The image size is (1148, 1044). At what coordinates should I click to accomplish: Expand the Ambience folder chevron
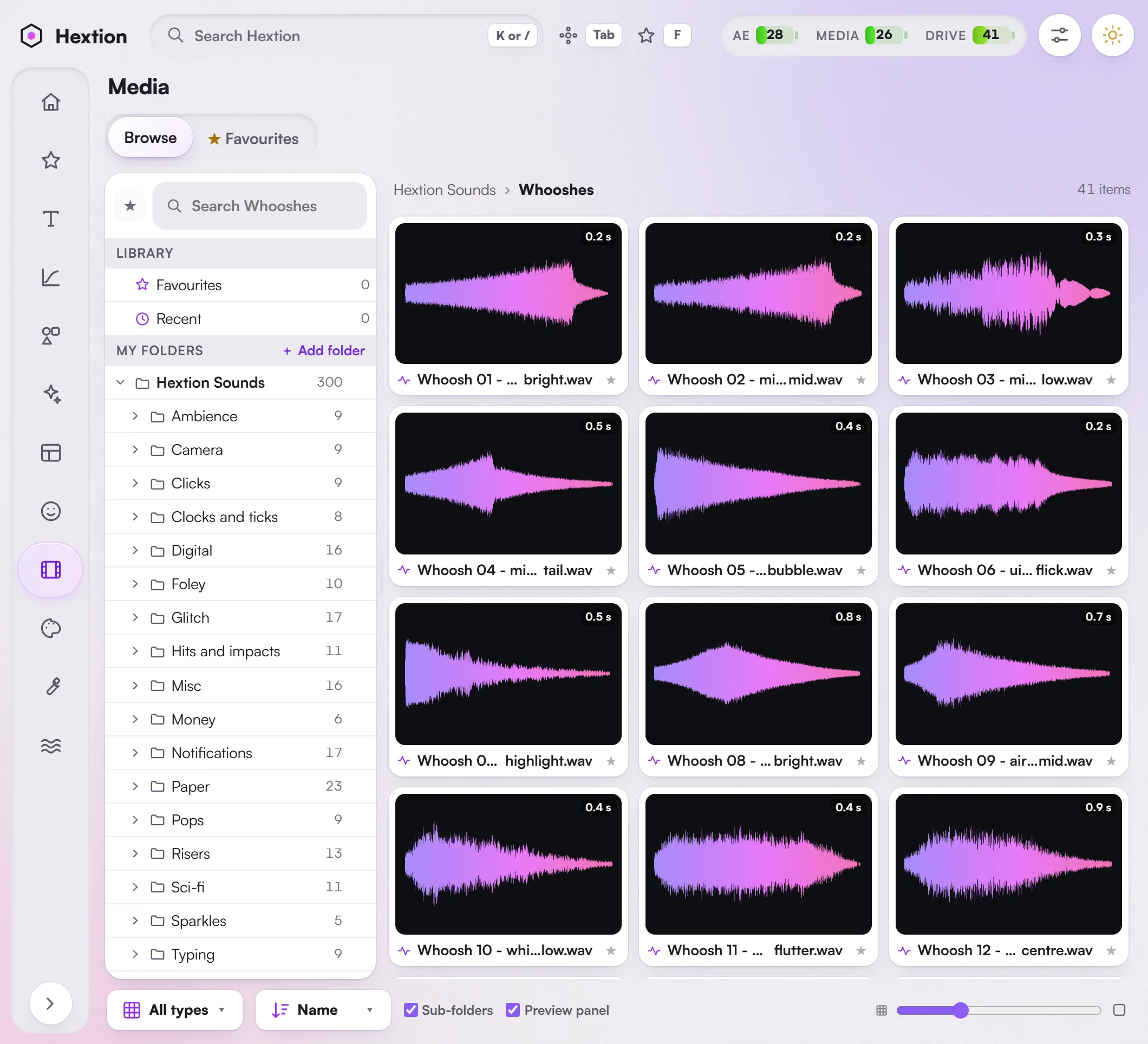point(135,416)
